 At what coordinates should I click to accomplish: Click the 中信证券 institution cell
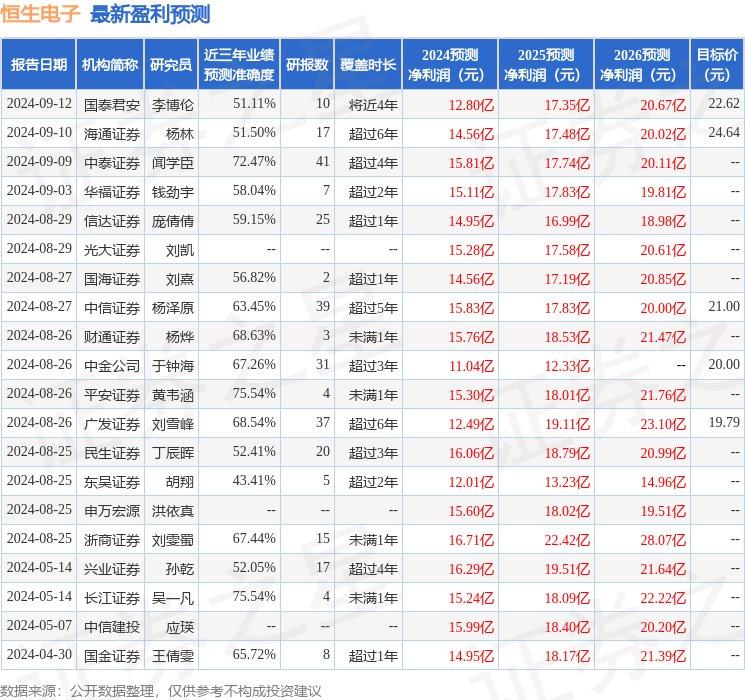pyautogui.click(x=112, y=307)
